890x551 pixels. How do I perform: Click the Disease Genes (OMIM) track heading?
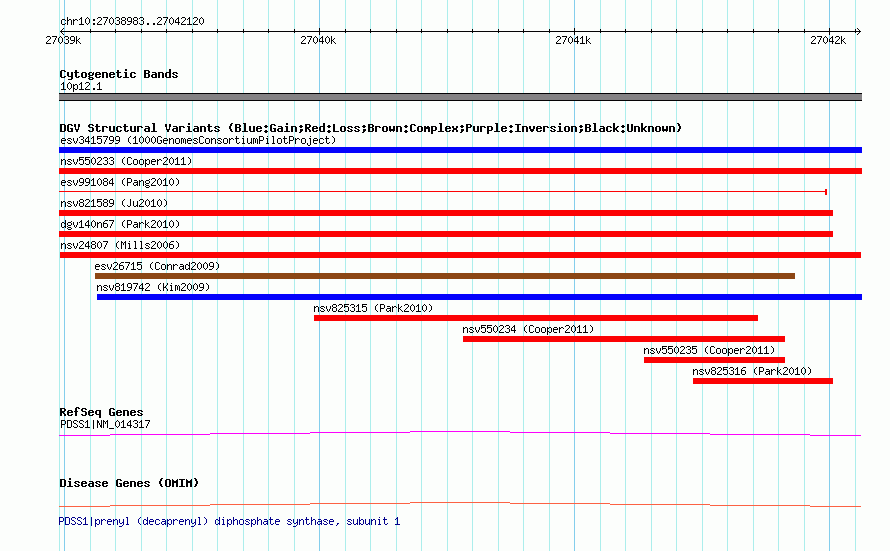tap(129, 483)
